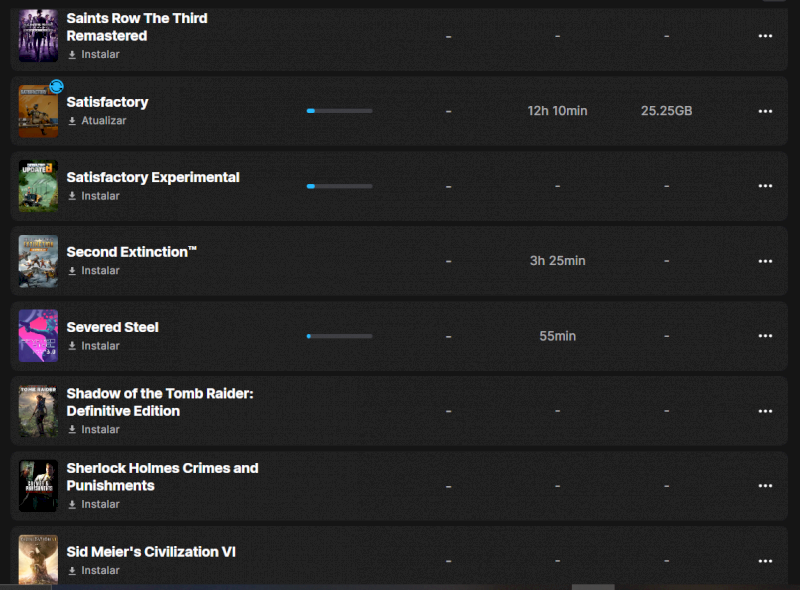The image size is (800, 590).
Task: Open options menu for Saints Row The Third
Action: point(765,36)
